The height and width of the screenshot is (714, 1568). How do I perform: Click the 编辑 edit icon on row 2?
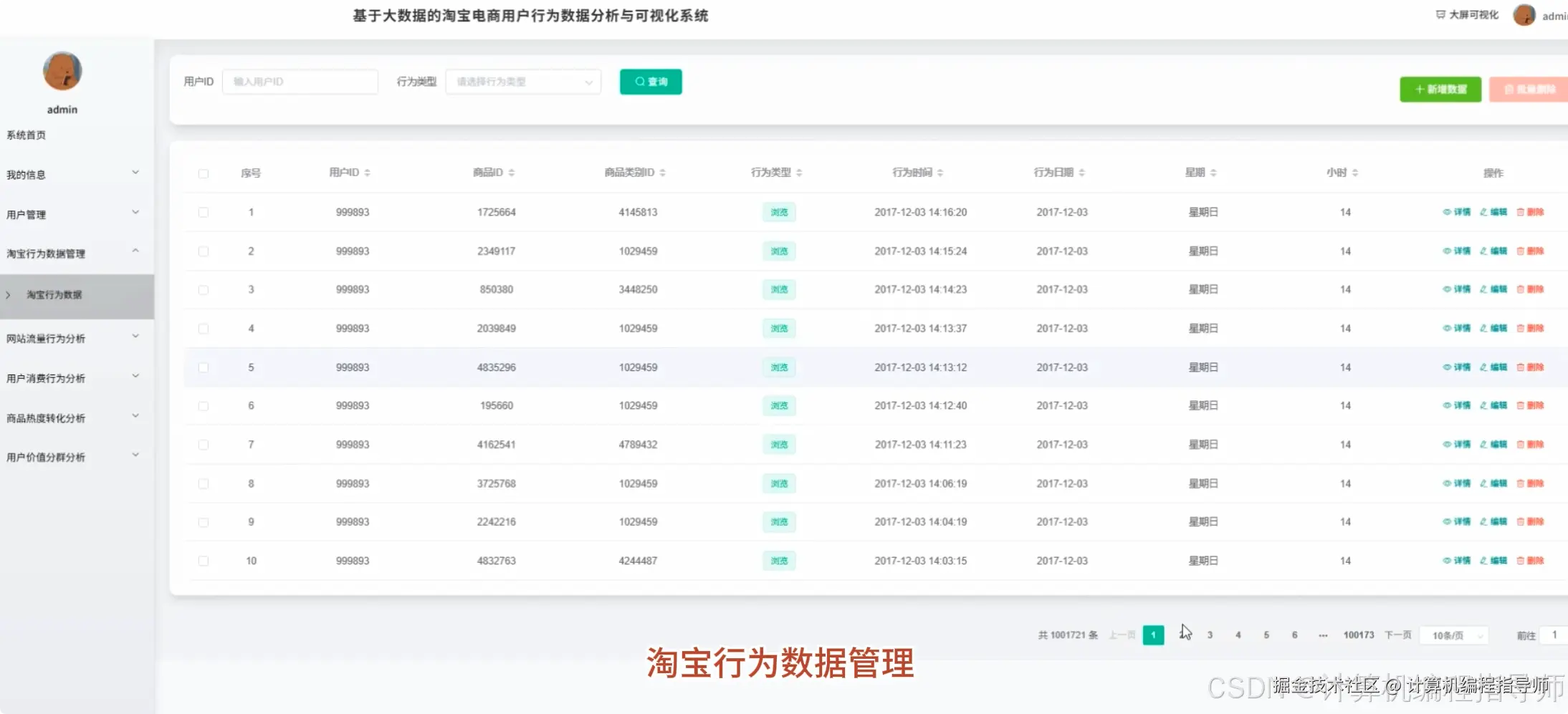pyautogui.click(x=1483, y=251)
